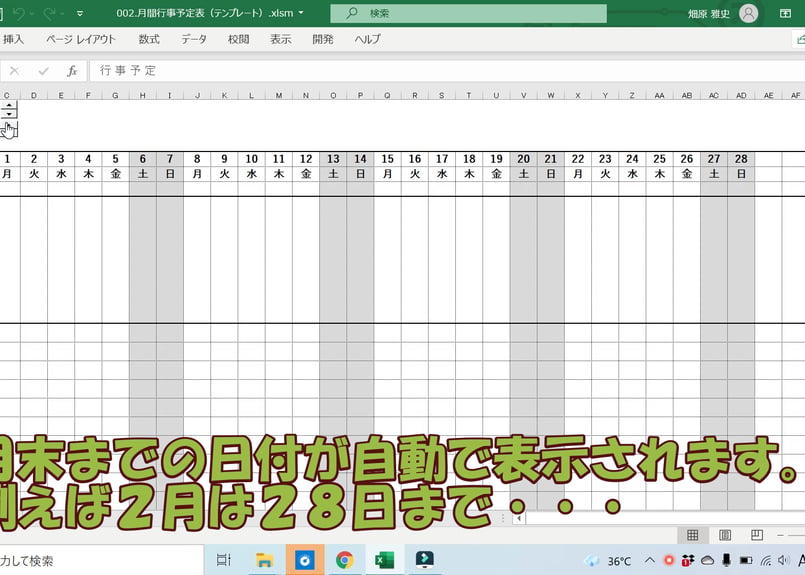805x575 pixels.
Task: Open Insert Function fx dialog
Action: 72,71
